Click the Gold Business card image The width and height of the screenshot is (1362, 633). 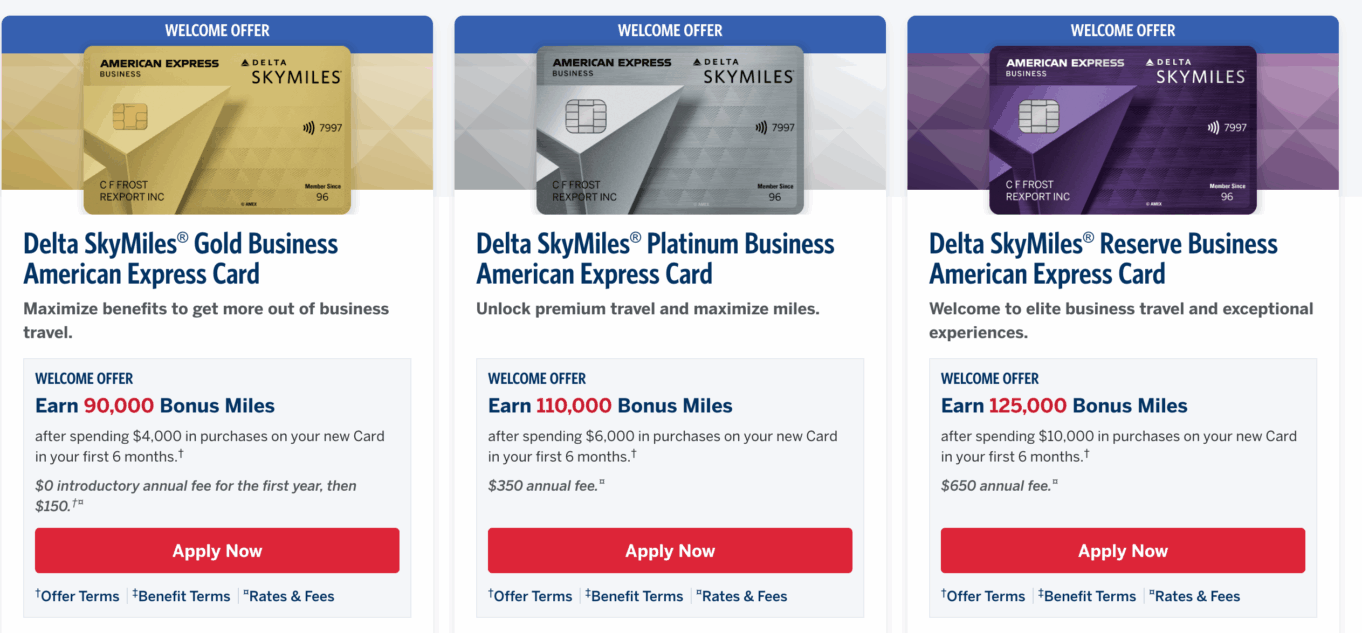click(217, 129)
